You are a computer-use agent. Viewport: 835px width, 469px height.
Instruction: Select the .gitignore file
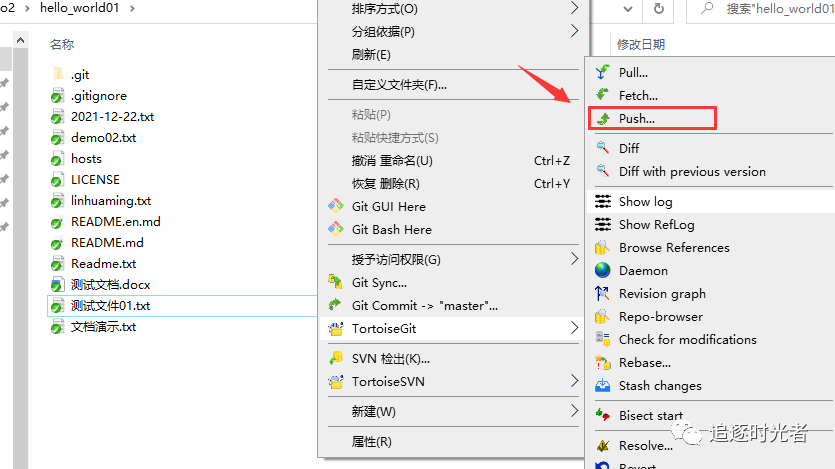[x=99, y=96]
